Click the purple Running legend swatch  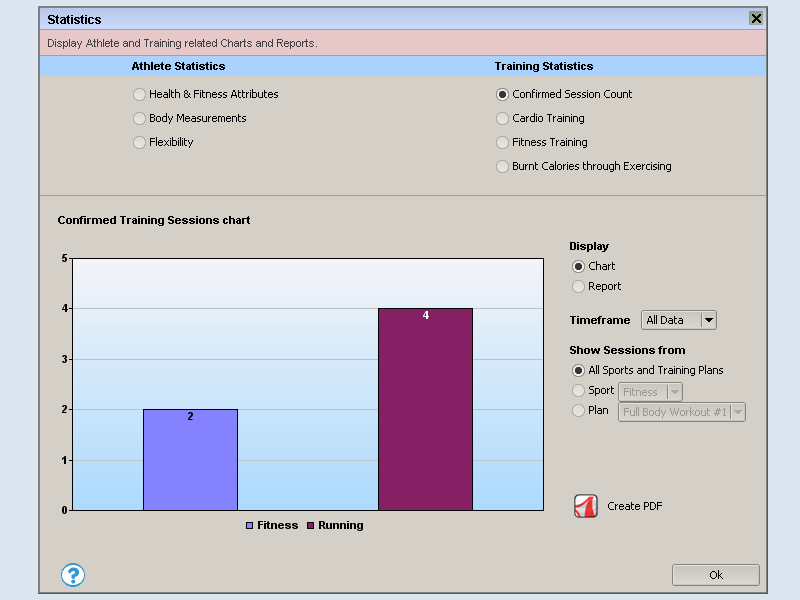click(x=311, y=525)
